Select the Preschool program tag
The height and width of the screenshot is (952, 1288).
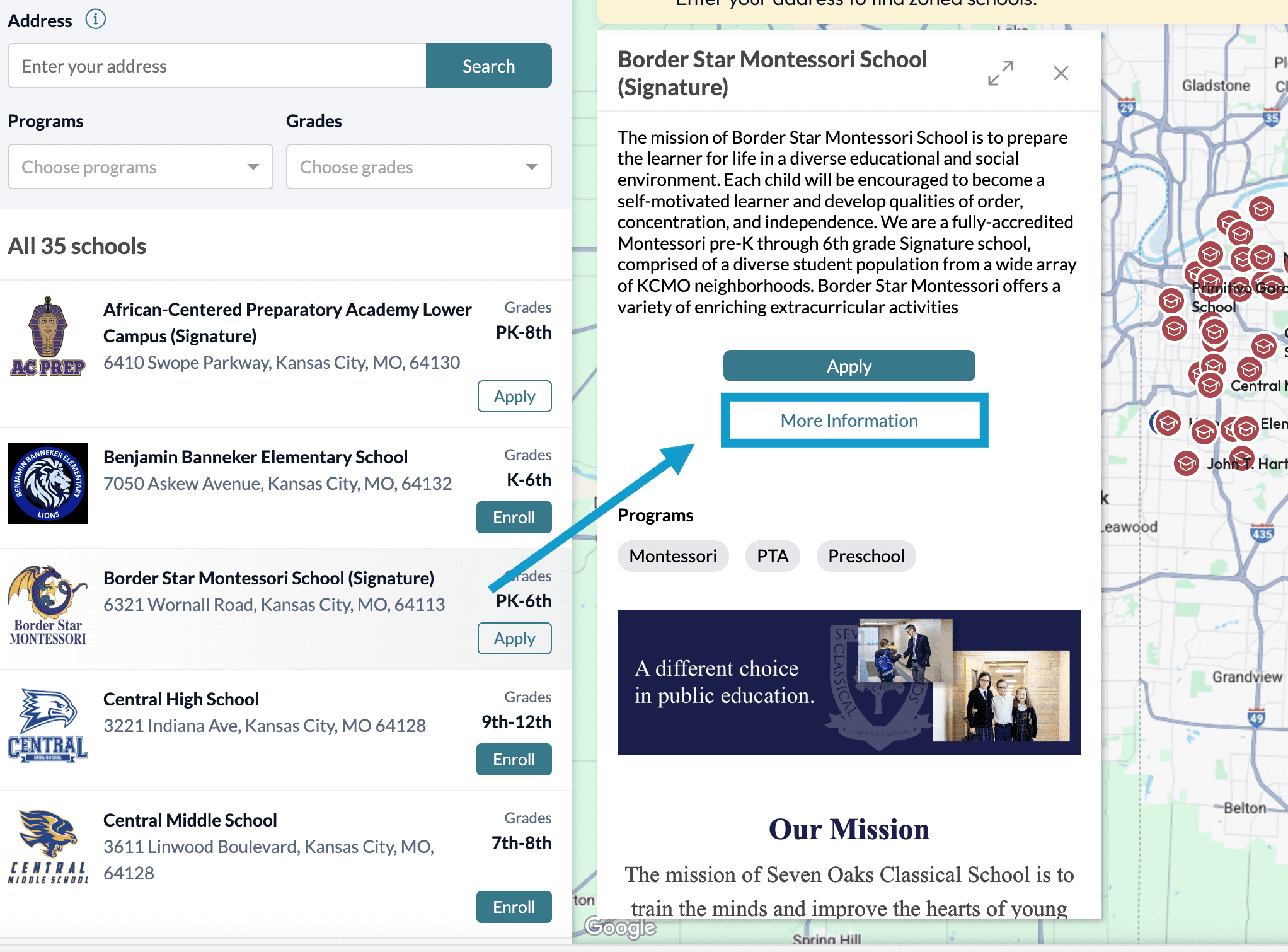coord(866,555)
